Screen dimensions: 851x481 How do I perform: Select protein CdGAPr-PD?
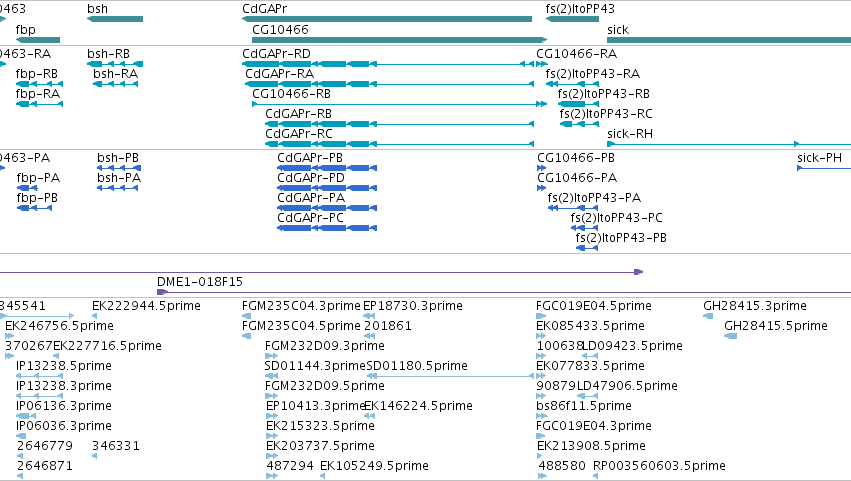coord(327,188)
